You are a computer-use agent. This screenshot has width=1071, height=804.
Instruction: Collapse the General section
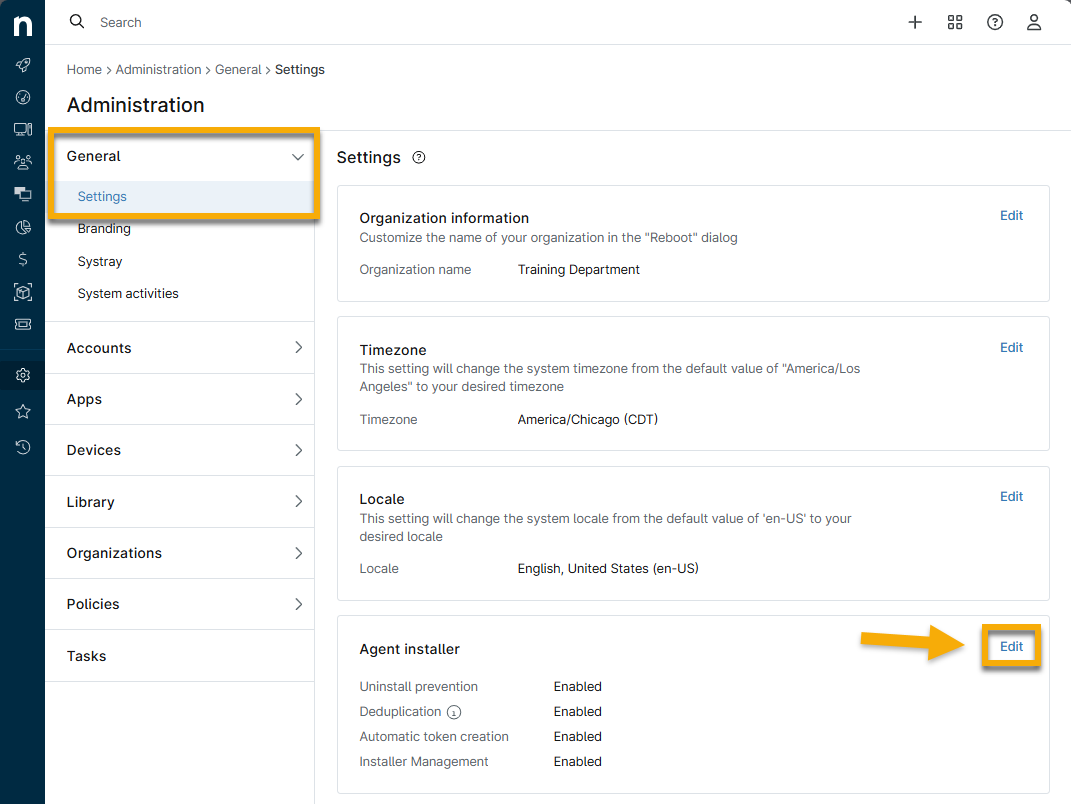tap(297, 157)
